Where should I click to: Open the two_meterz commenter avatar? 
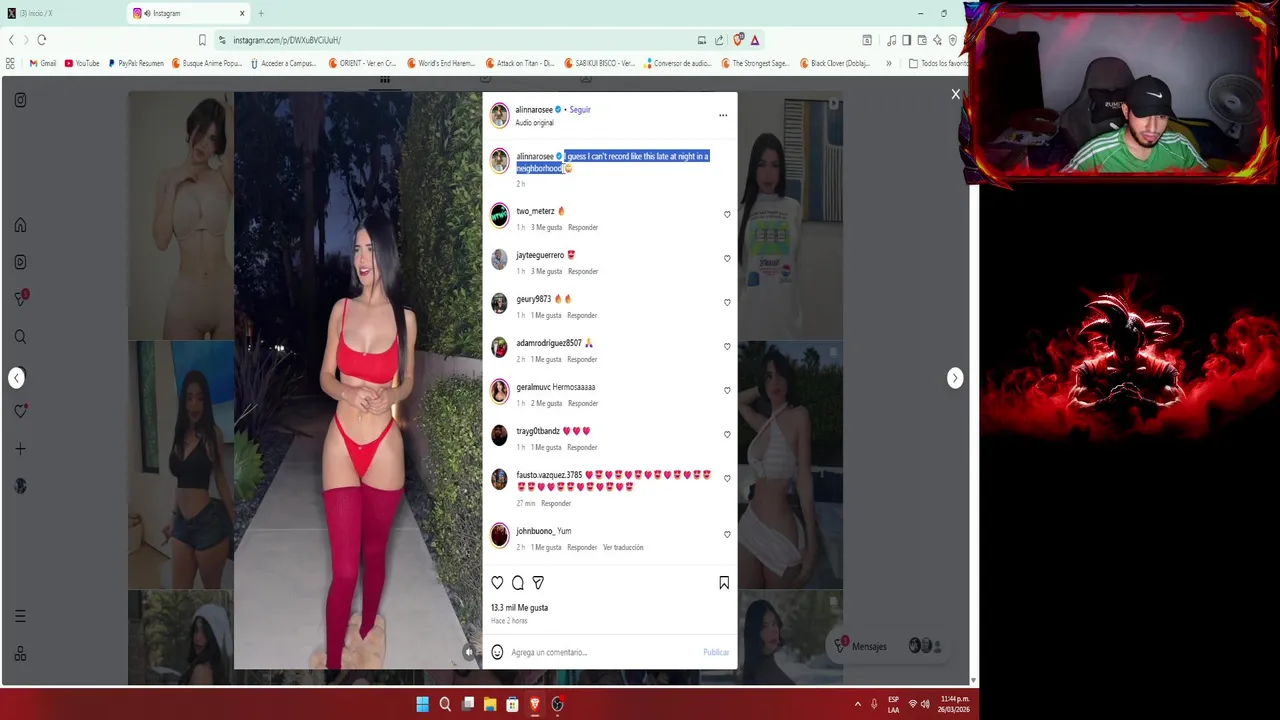pyautogui.click(x=499, y=215)
